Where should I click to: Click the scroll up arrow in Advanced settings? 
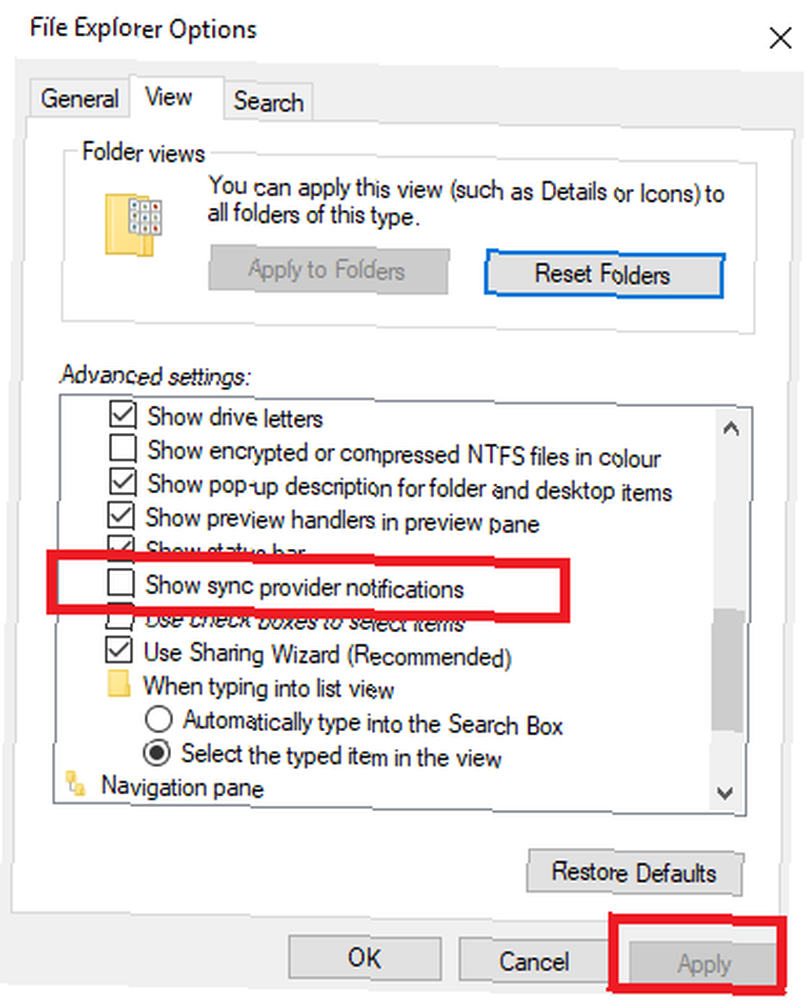(731, 429)
